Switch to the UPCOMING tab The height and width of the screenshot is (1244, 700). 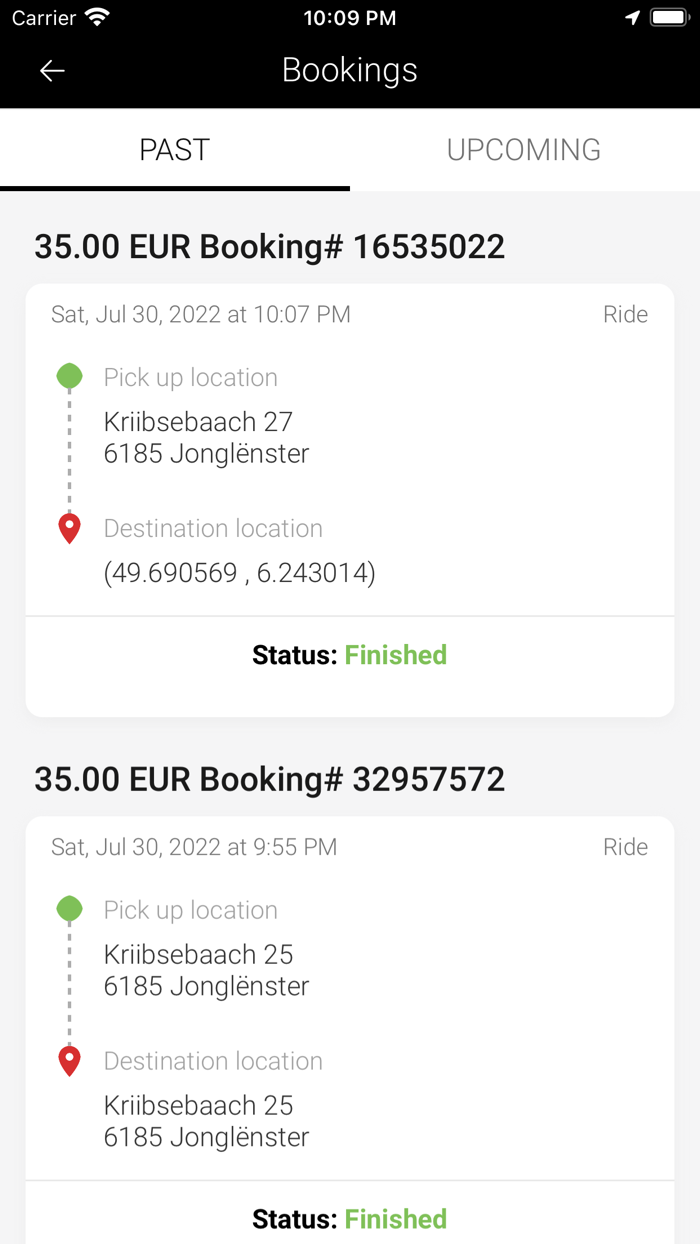pos(524,150)
